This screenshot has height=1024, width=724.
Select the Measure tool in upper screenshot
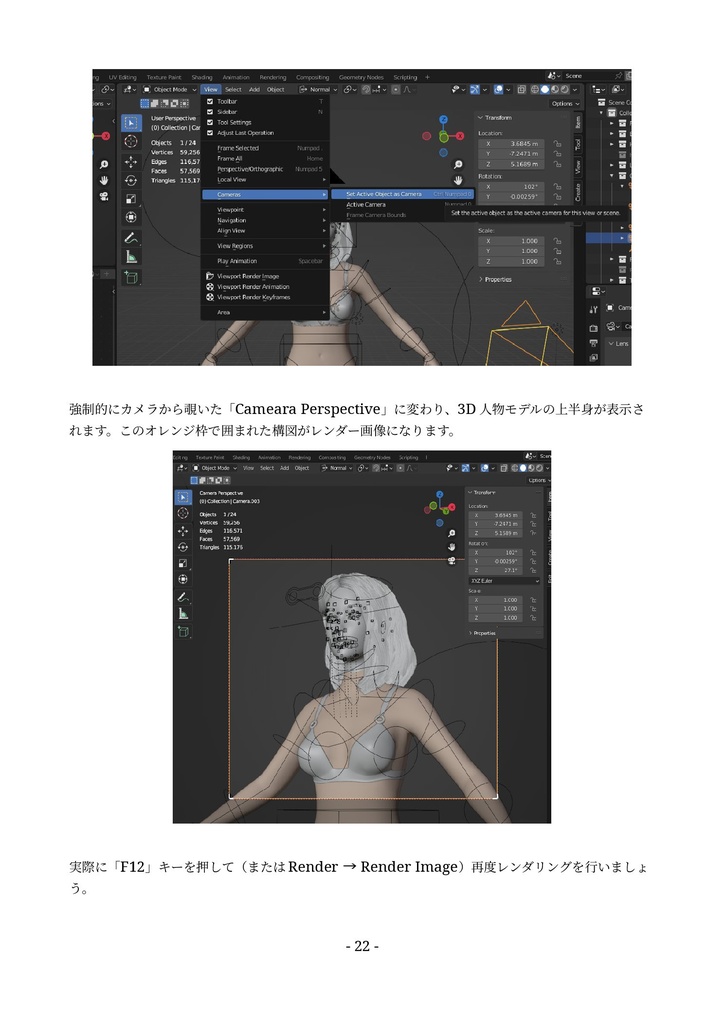click(131, 257)
